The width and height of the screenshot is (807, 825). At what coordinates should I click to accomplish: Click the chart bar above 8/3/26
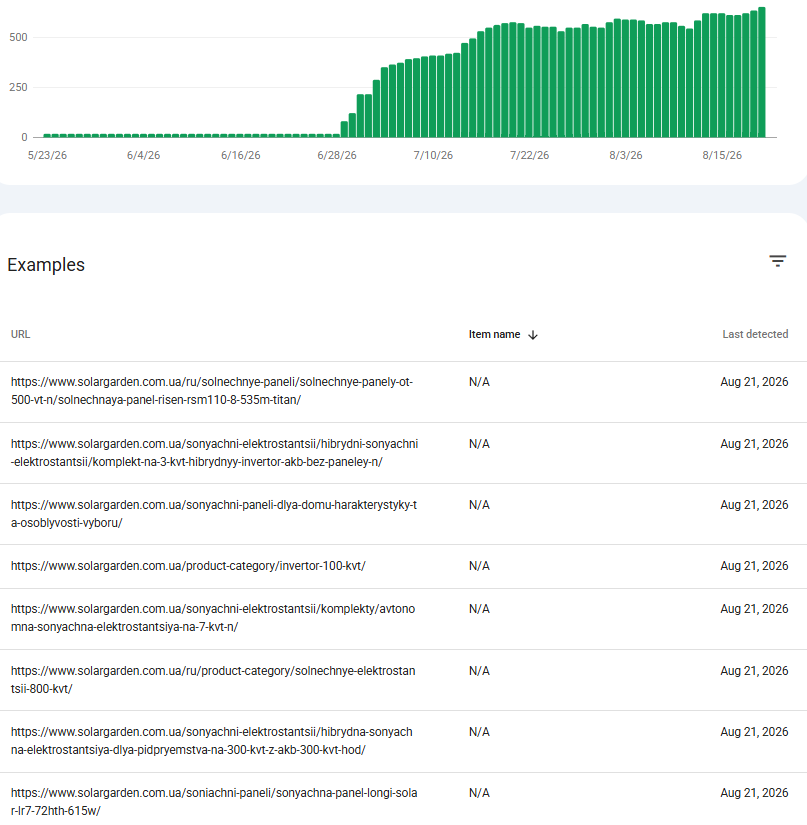click(x=625, y=78)
